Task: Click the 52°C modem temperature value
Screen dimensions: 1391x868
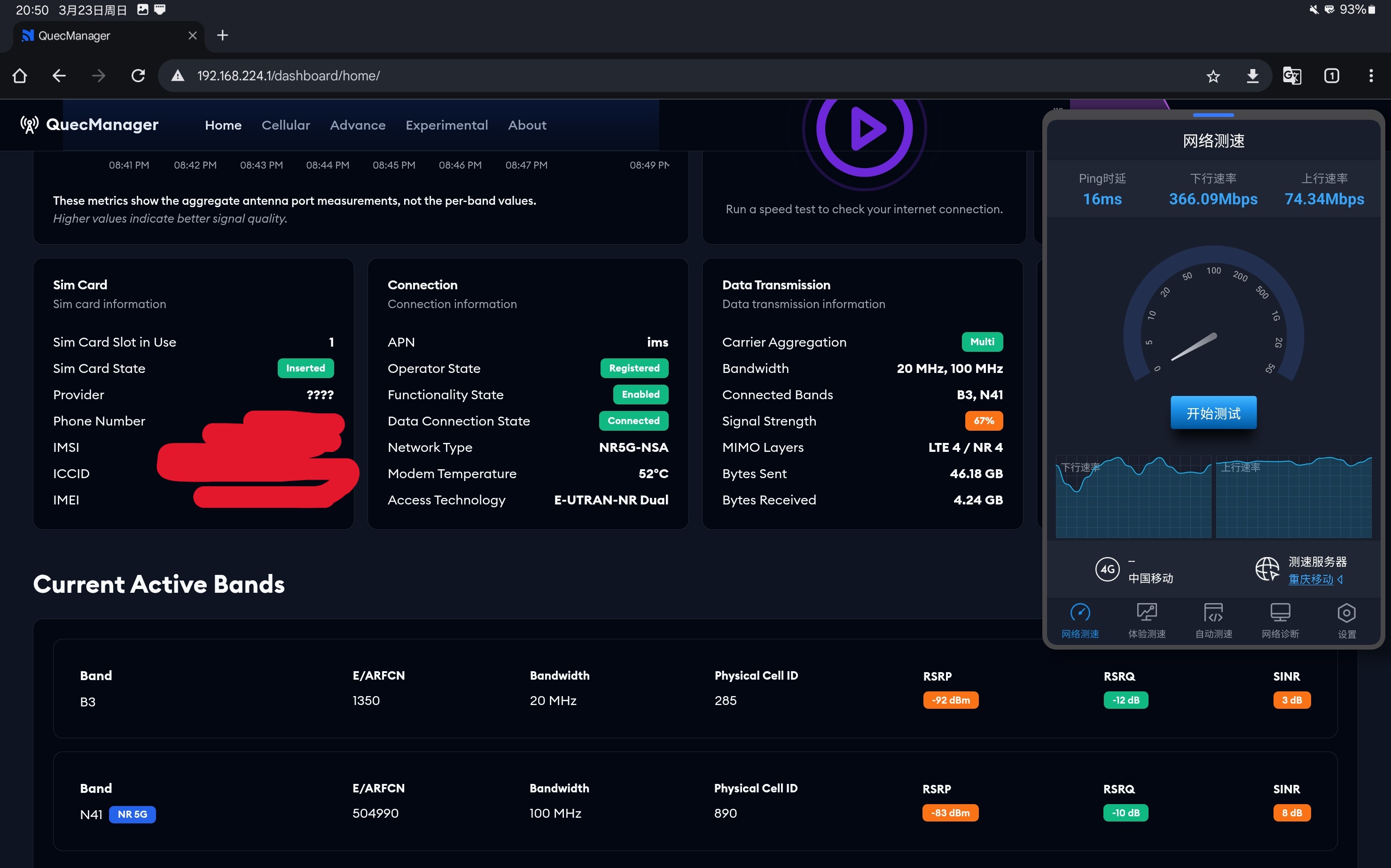Action: coord(653,473)
